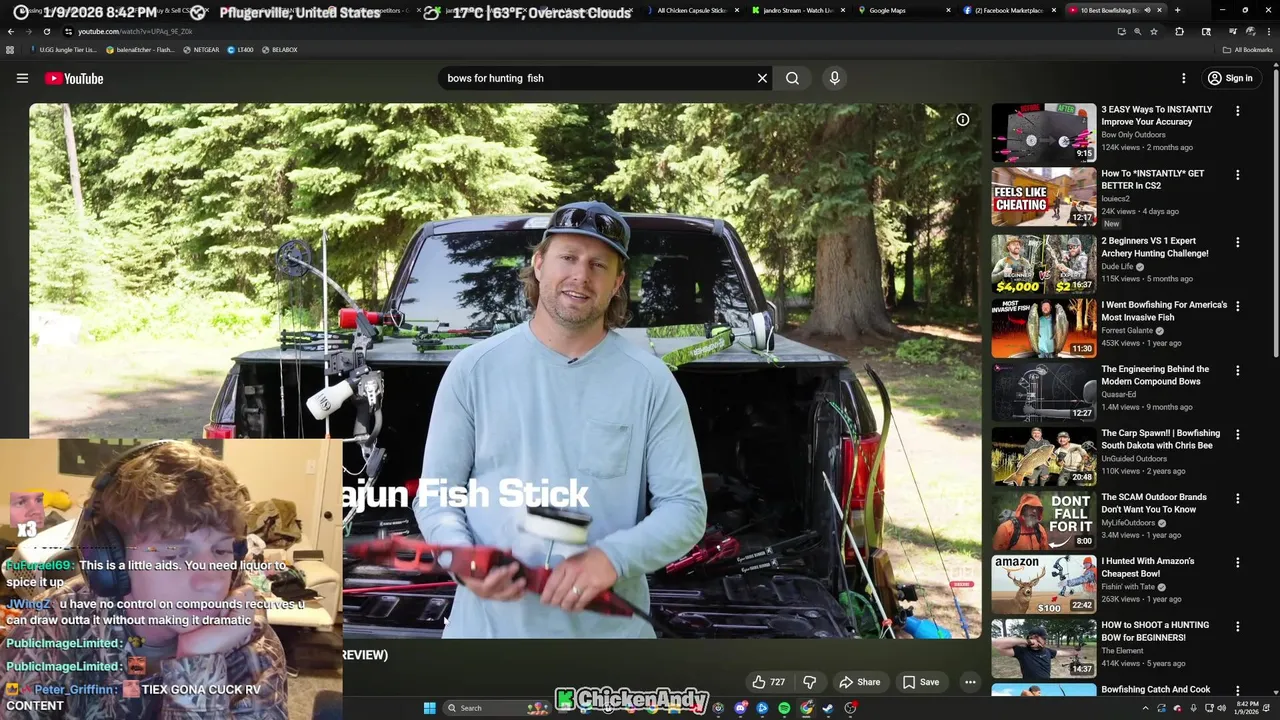Viewport: 1280px width, 720px height.
Task: Open thumbnail of '3 EASY Ways To INSTANTLY Improve'
Action: [x=1044, y=133]
